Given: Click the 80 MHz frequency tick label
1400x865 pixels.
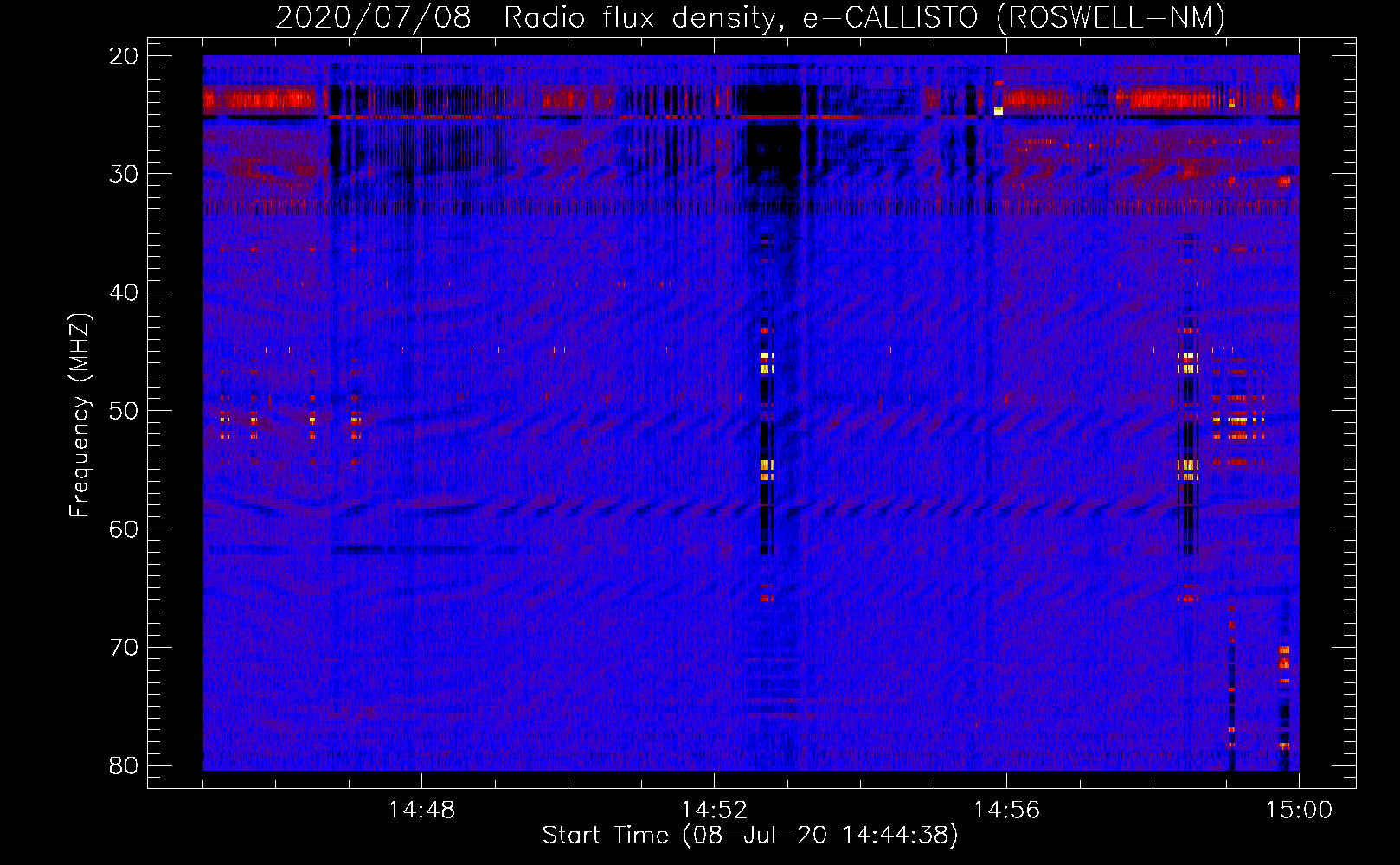Looking at the screenshot, I should coord(124,766).
